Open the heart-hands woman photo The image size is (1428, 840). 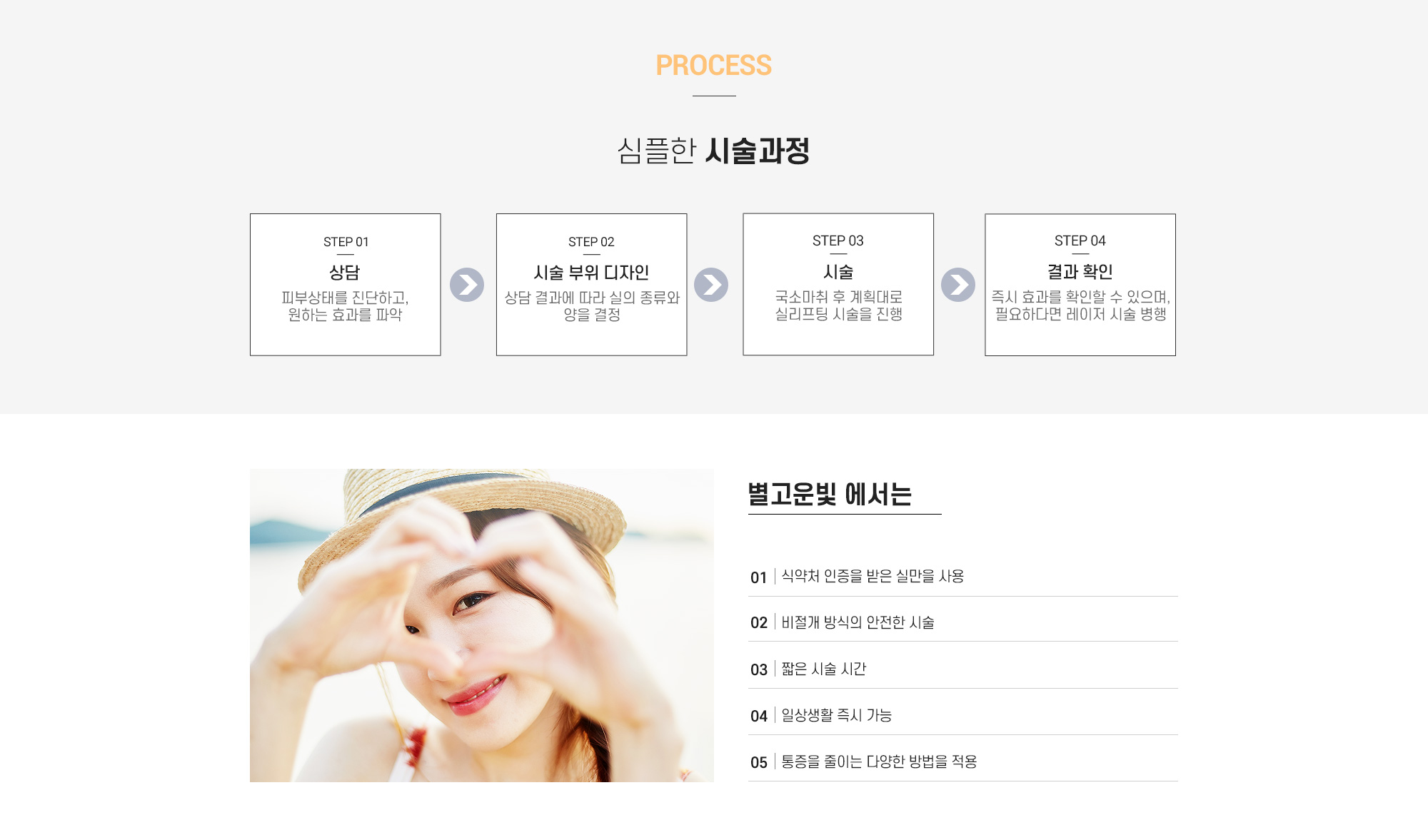coord(482,625)
